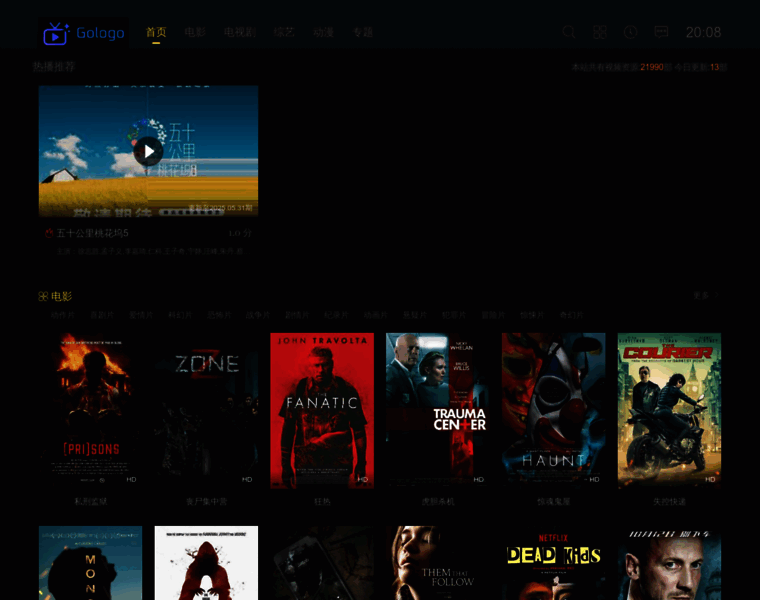This screenshot has width=760, height=600.
Task: Click the 五十公里桃花坞5 title
Action: pos(93,234)
